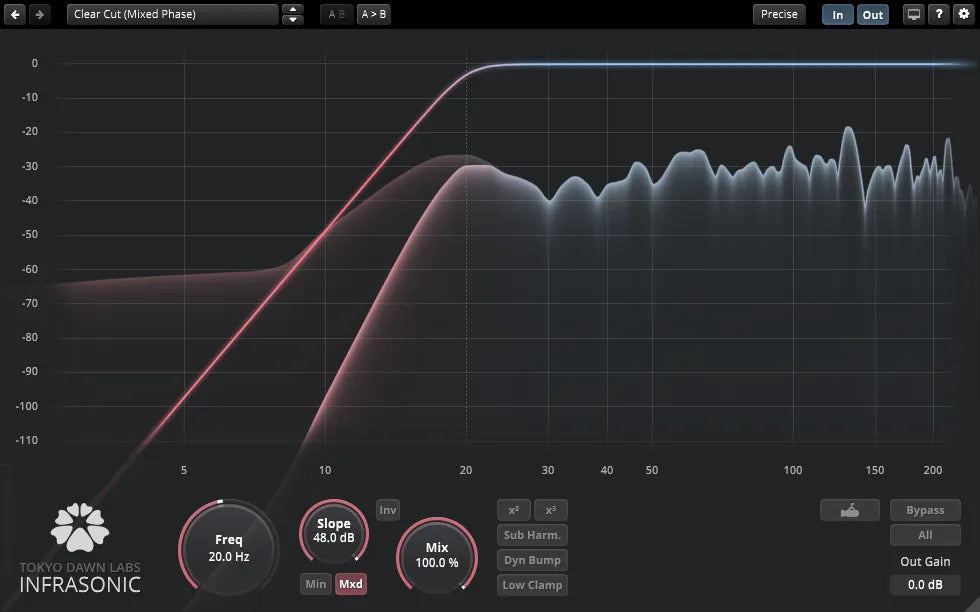Click the Mix knob
980x612 pixels.
(437, 555)
